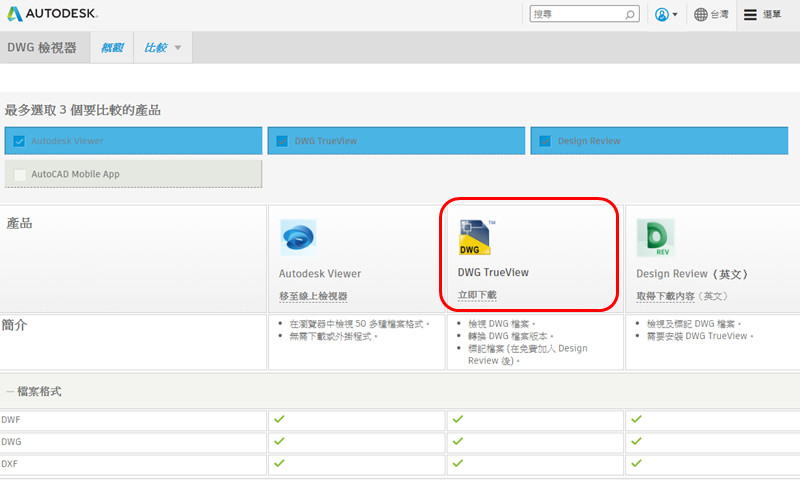Open the hamburger menu icon
800x480 pixels.
coord(750,15)
